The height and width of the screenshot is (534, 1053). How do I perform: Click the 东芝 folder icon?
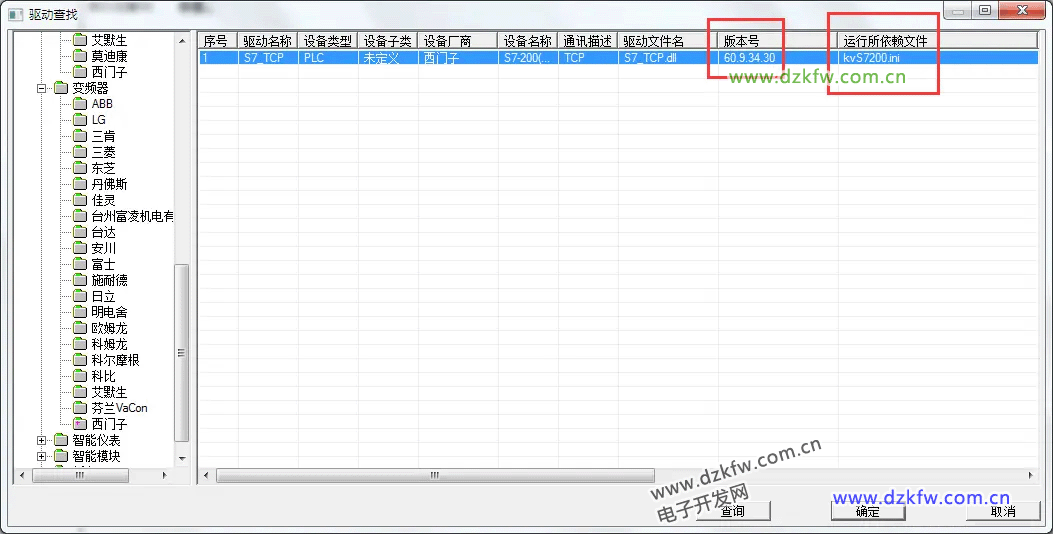tap(80, 168)
